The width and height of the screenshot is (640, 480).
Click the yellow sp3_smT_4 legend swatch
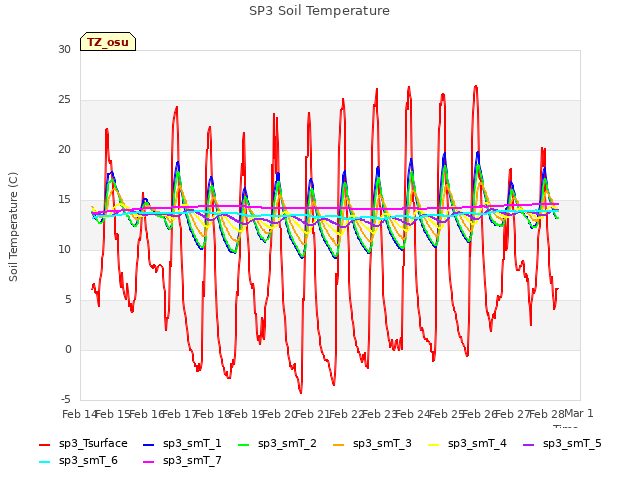[434, 444]
